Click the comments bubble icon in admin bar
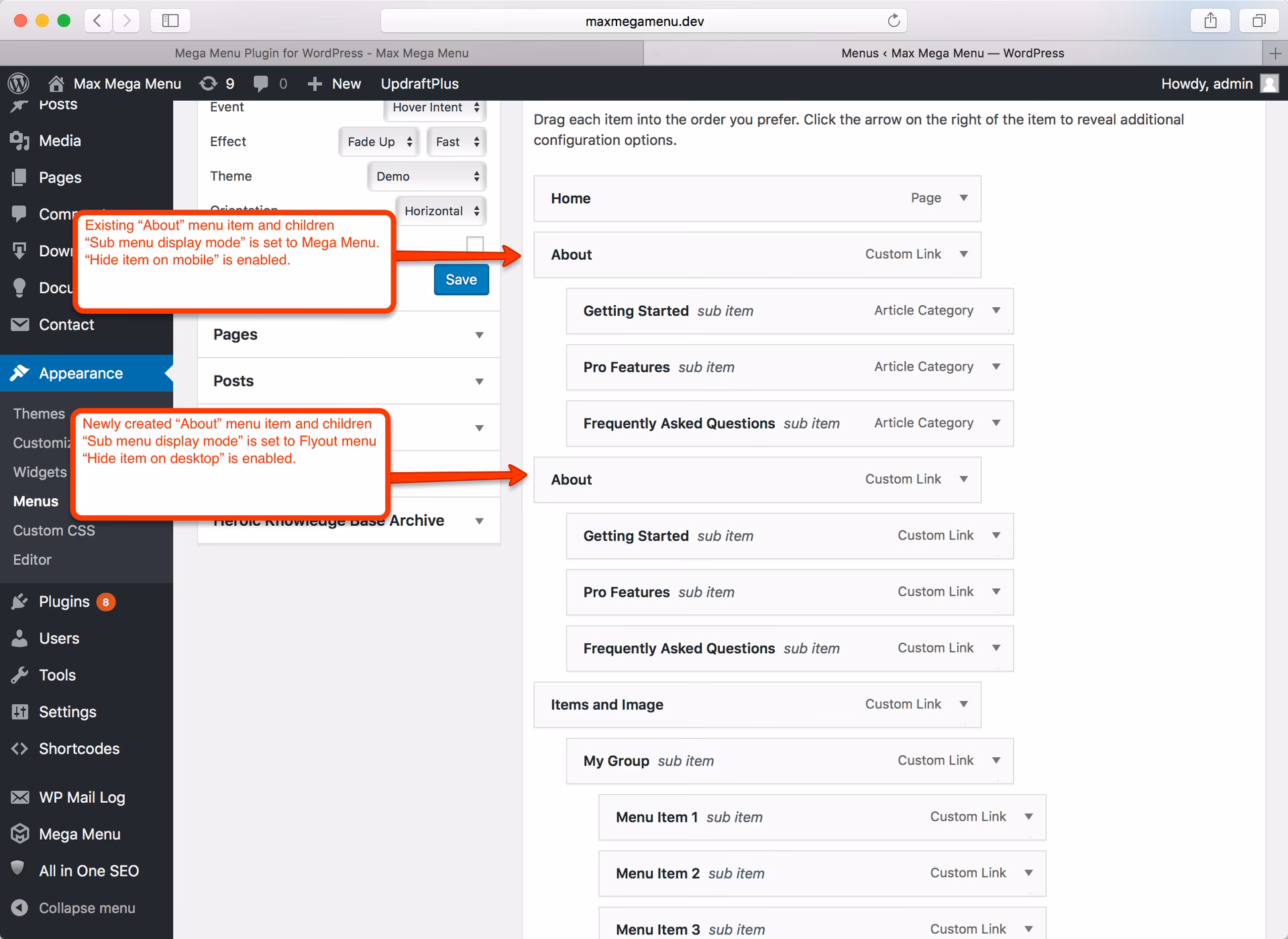Screen dimensions: 1288x939 (x=261, y=83)
